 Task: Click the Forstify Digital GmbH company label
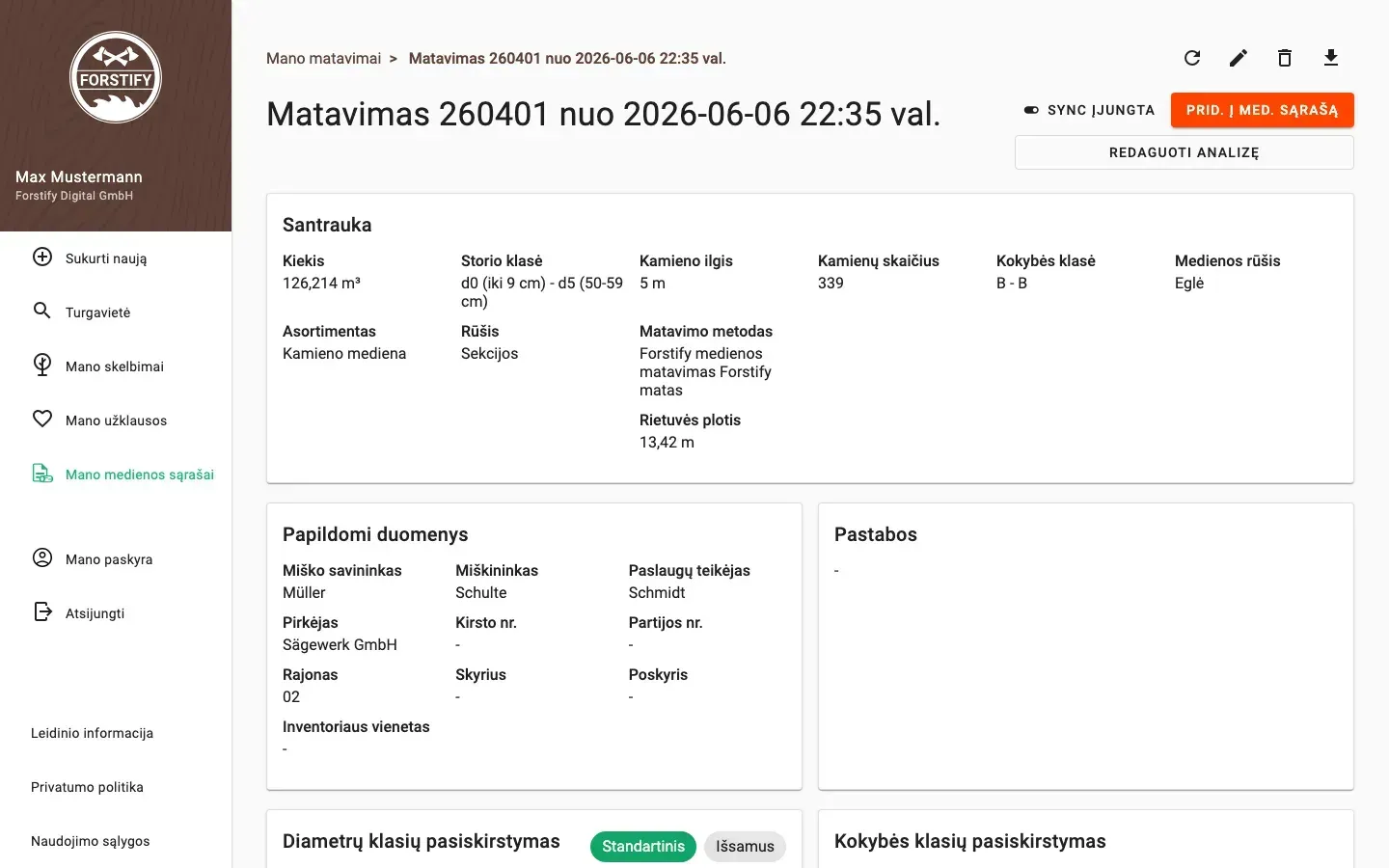point(74,196)
